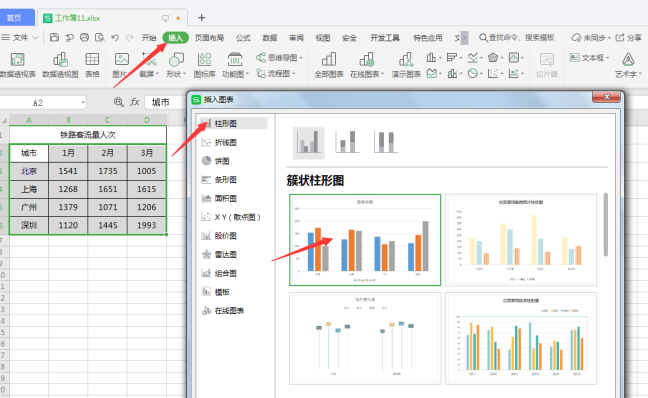Image resolution: width=648 pixels, height=398 pixels.
Task: Click the Redo arrow icon
Action: (129, 38)
